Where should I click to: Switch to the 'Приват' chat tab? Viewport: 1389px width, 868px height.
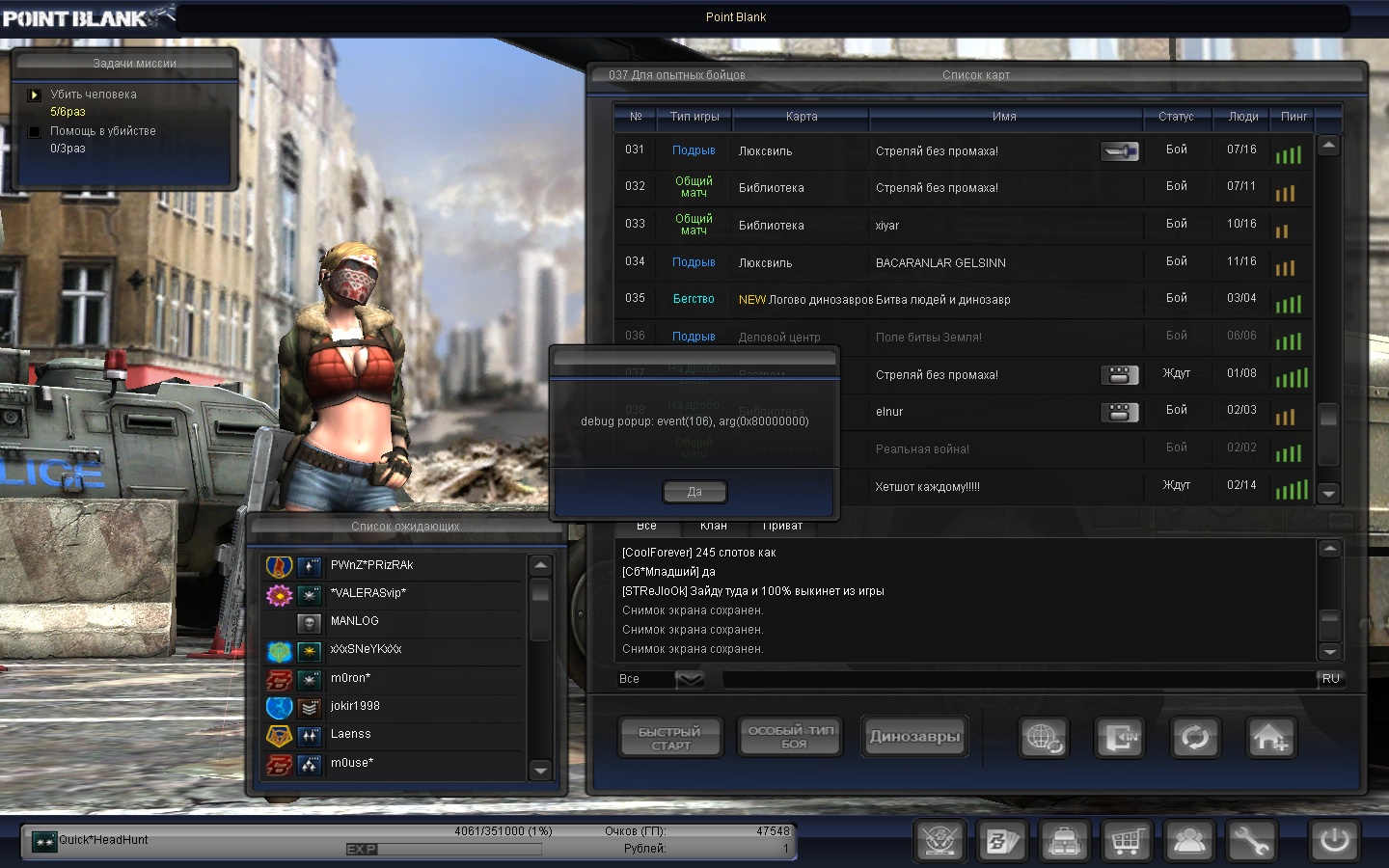pyautogui.click(x=782, y=527)
